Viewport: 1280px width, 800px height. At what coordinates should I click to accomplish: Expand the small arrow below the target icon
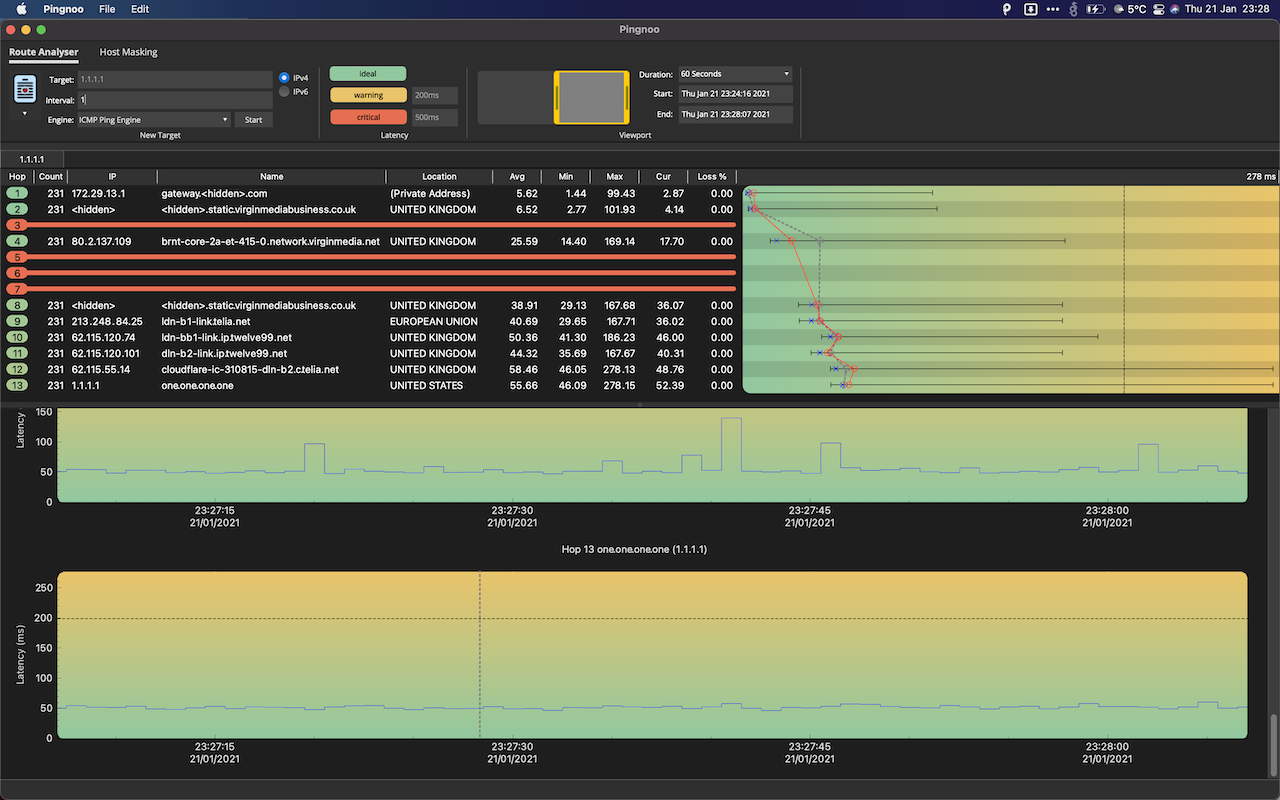(x=25, y=113)
